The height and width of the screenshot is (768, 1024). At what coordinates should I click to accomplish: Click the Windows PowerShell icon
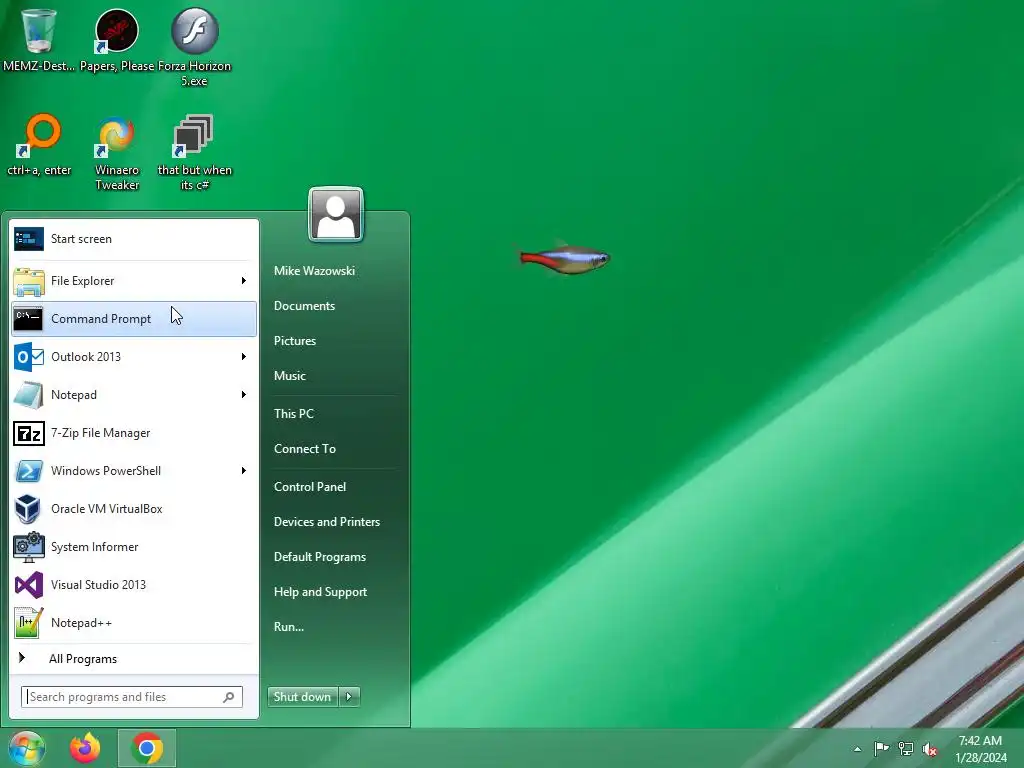(29, 471)
